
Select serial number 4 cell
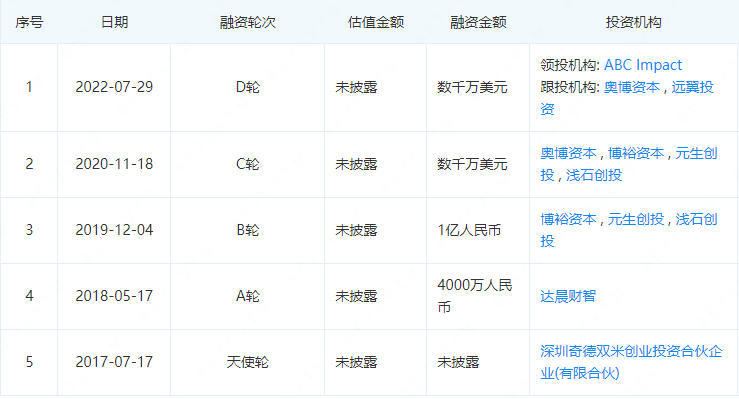click(29, 296)
